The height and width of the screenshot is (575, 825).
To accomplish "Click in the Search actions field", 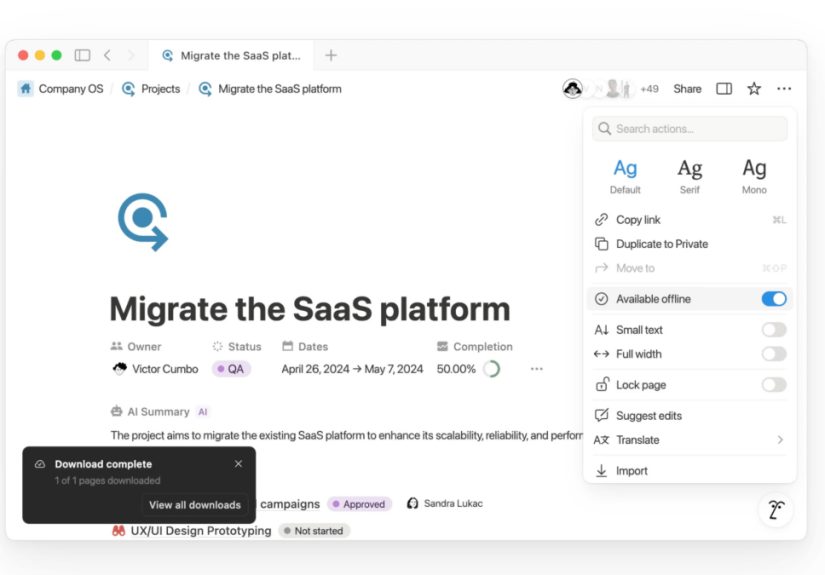I will (x=690, y=129).
